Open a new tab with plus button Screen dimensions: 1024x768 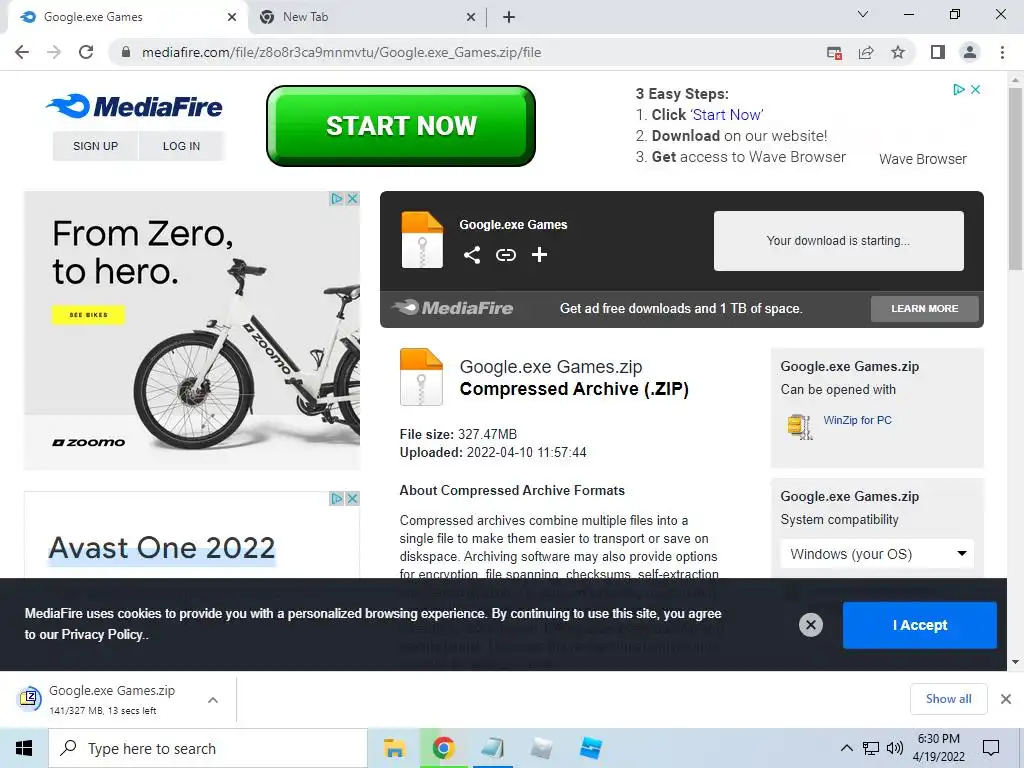pos(509,17)
